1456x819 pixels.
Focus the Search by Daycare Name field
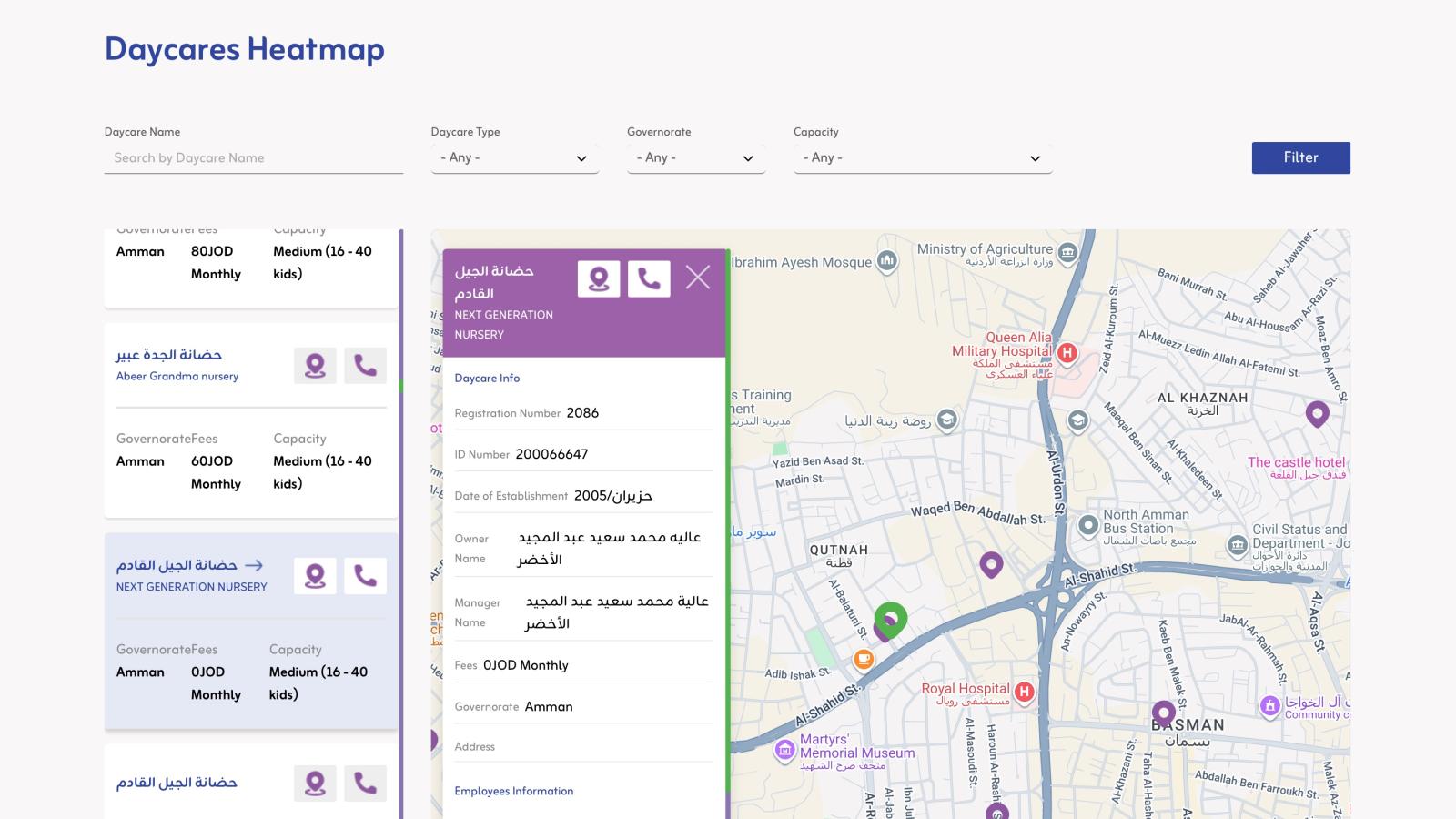point(254,158)
